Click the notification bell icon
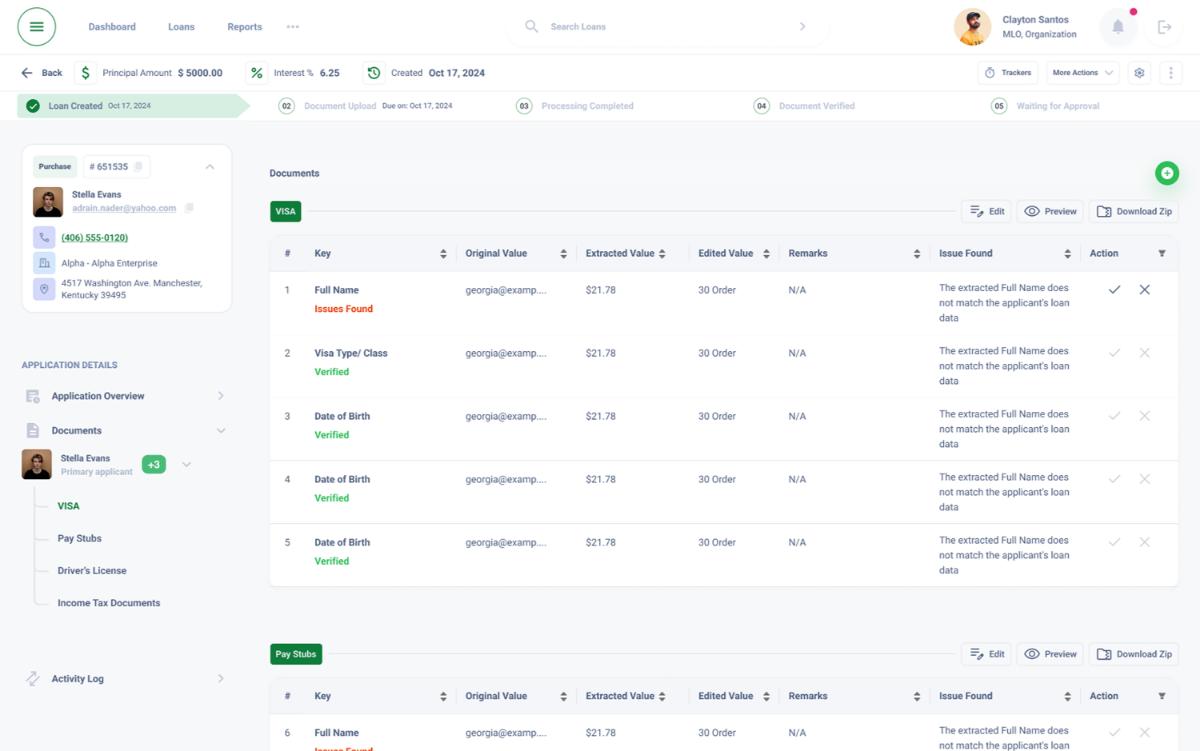The image size is (1200, 751). click(x=1118, y=27)
